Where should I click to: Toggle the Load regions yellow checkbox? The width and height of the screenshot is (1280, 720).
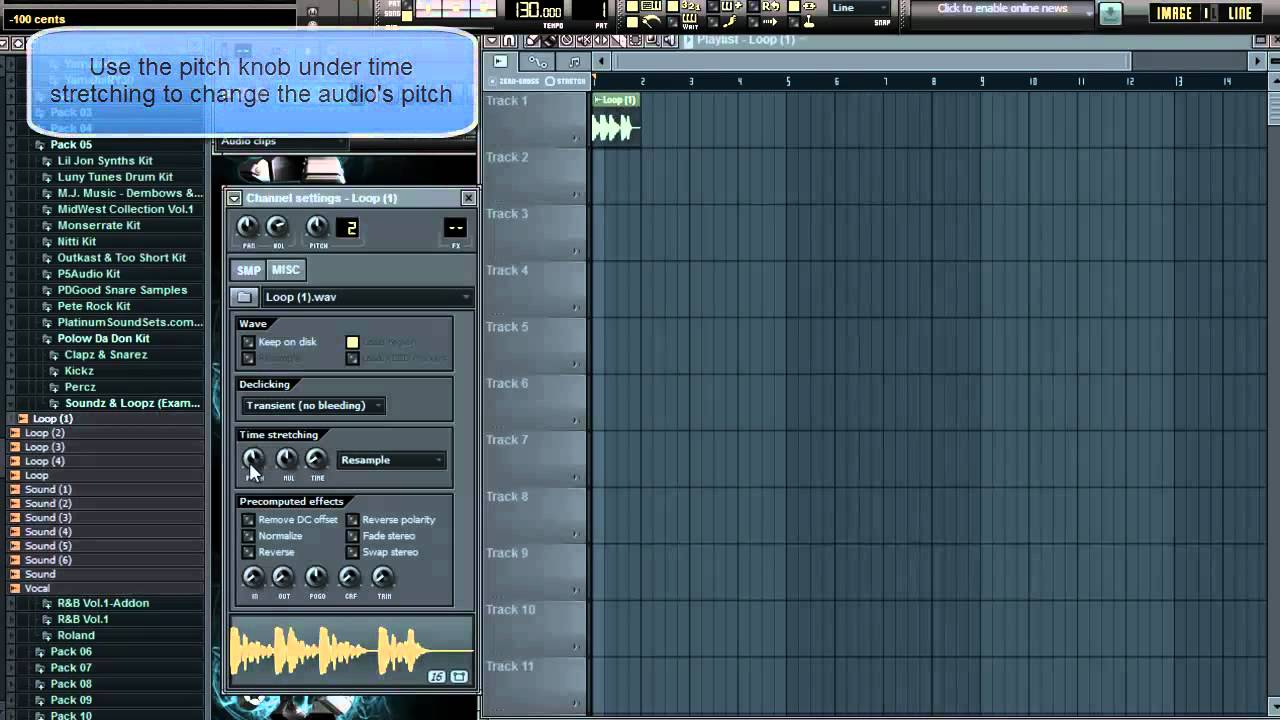(x=352, y=342)
